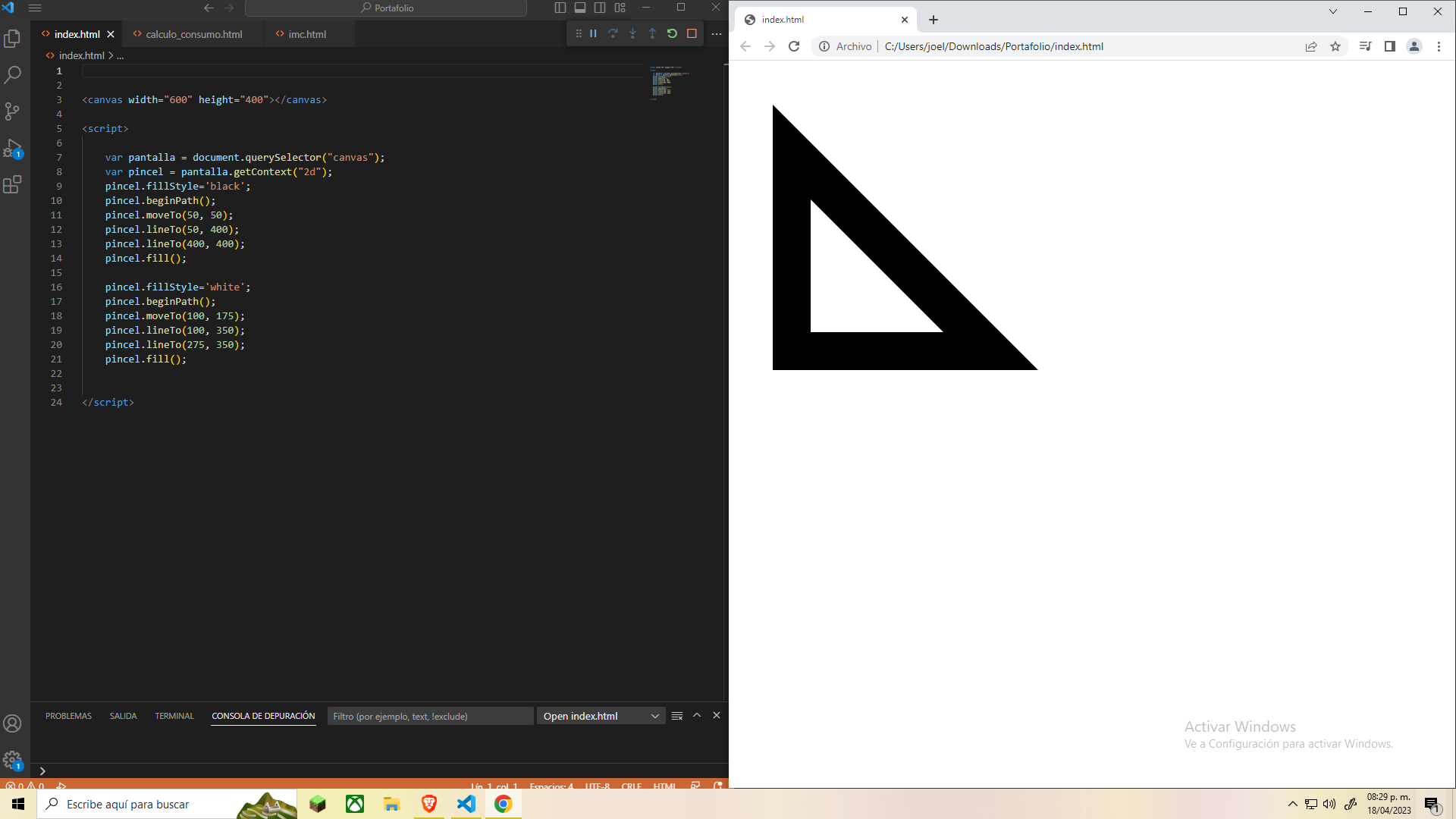The height and width of the screenshot is (819, 1456).
Task: Reload the page in Chrome
Action: [794, 46]
